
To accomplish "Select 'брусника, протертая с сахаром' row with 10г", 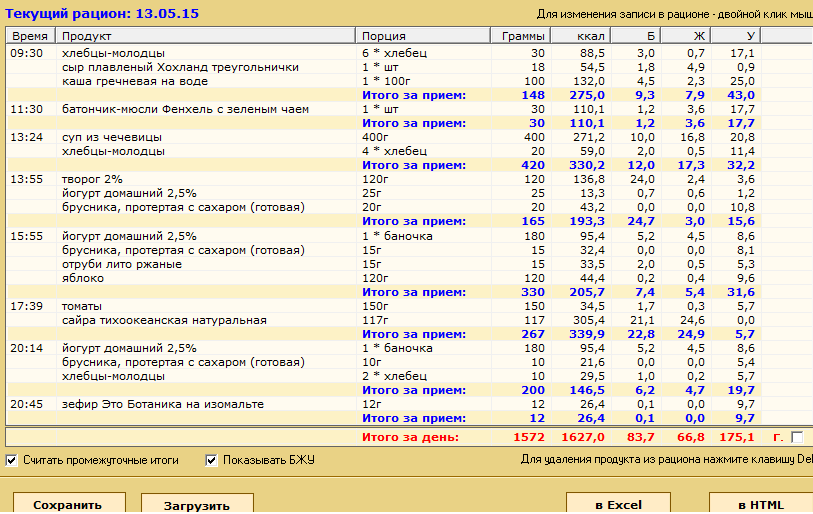I will (x=384, y=362).
